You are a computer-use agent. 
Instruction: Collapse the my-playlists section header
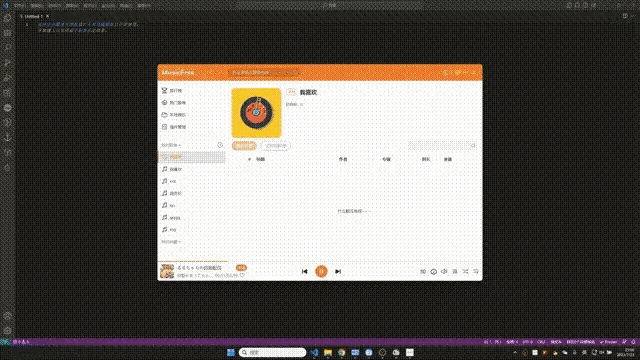click(x=171, y=145)
